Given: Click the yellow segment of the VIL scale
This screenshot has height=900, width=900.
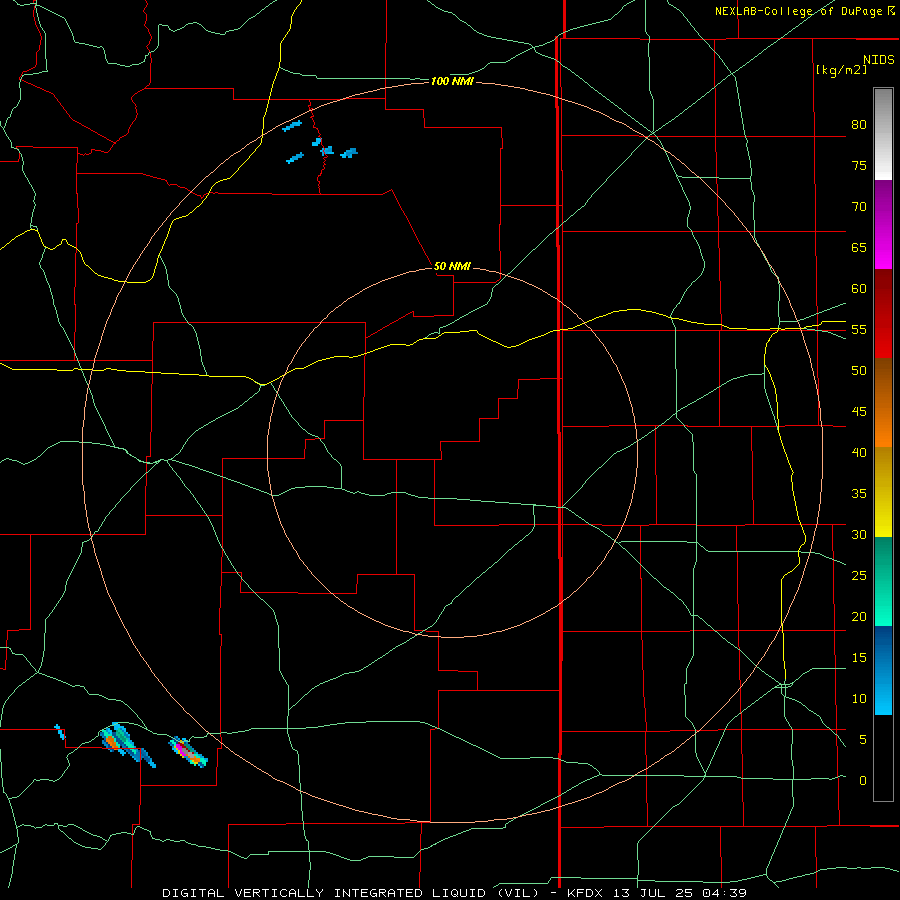Looking at the screenshot, I should [x=883, y=492].
